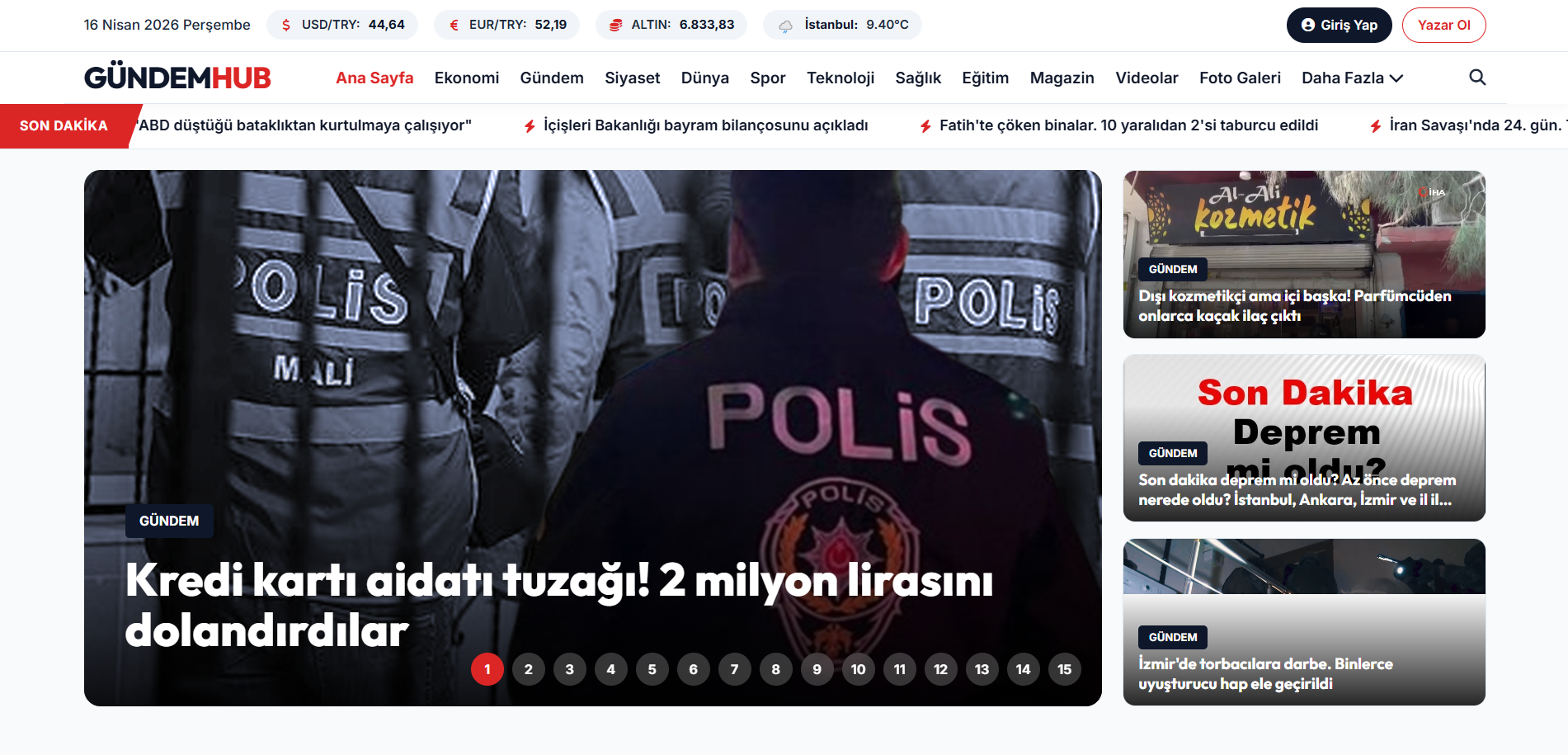Expand the Daha Fazla menu
The height and width of the screenshot is (755, 1568).
[x=1352, y=78]
